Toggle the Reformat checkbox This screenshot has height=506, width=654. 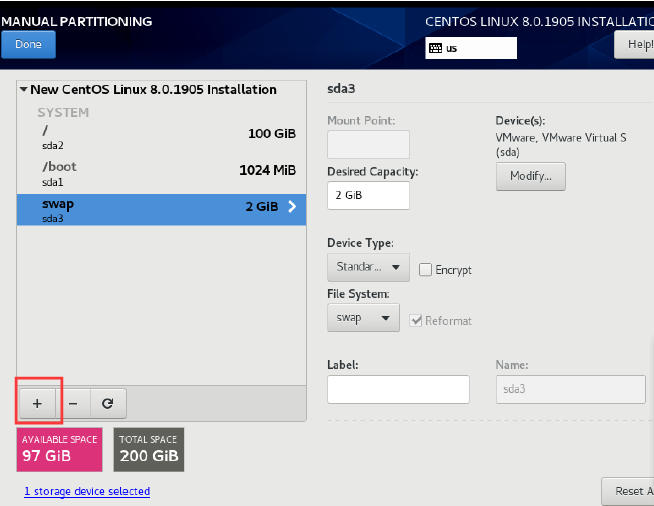coord(415,320)
